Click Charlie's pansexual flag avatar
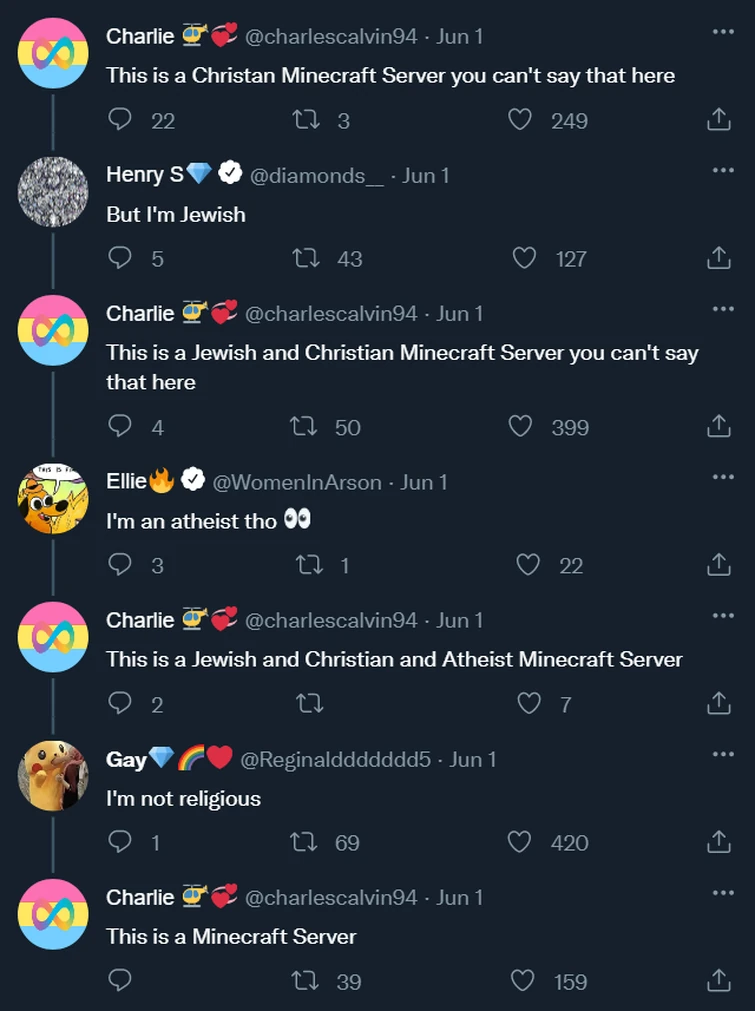 (x=52, y=52)
